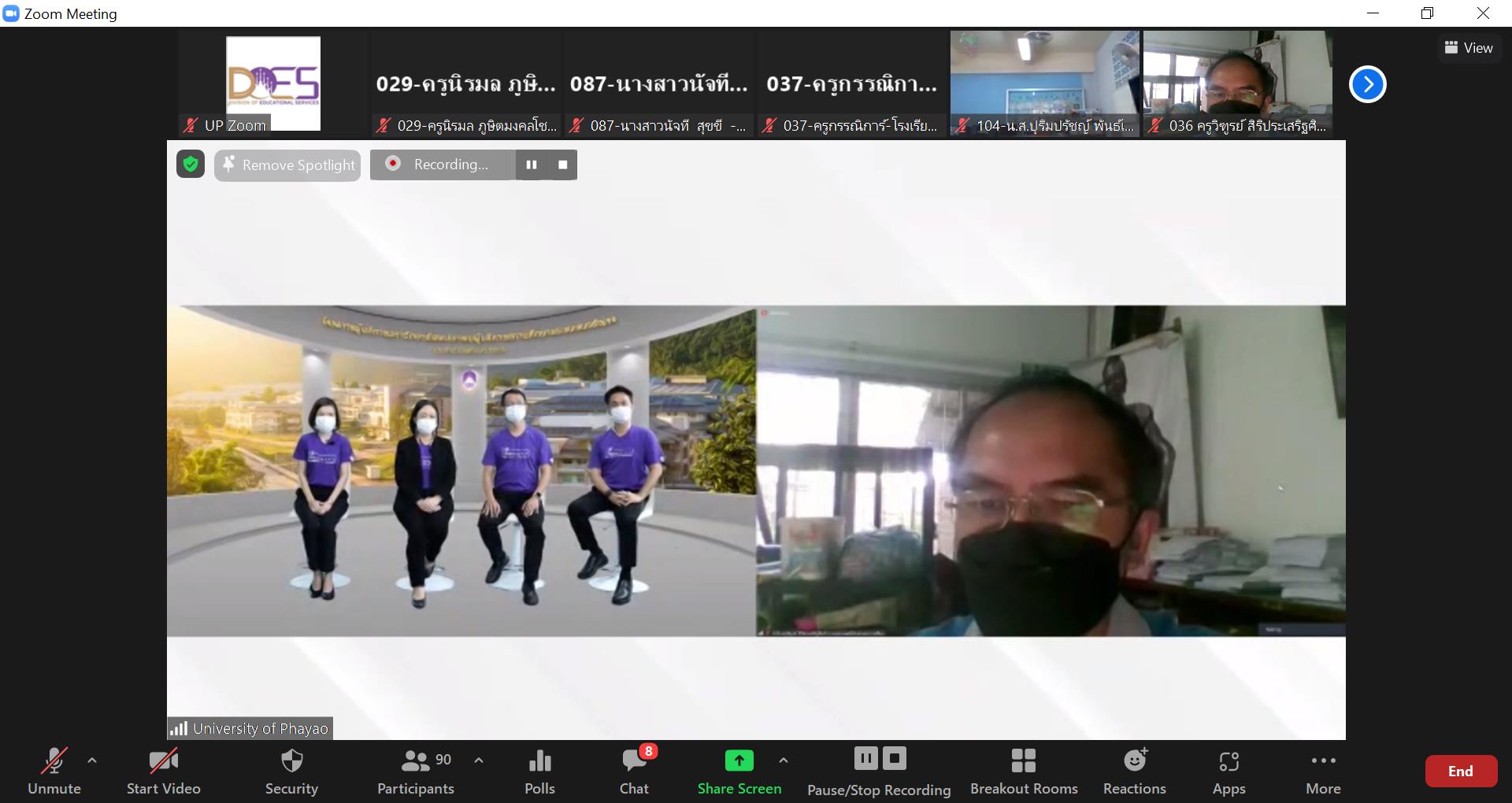Open the Apps panel
The image size is (1512, 803).
coord(1228,771)
